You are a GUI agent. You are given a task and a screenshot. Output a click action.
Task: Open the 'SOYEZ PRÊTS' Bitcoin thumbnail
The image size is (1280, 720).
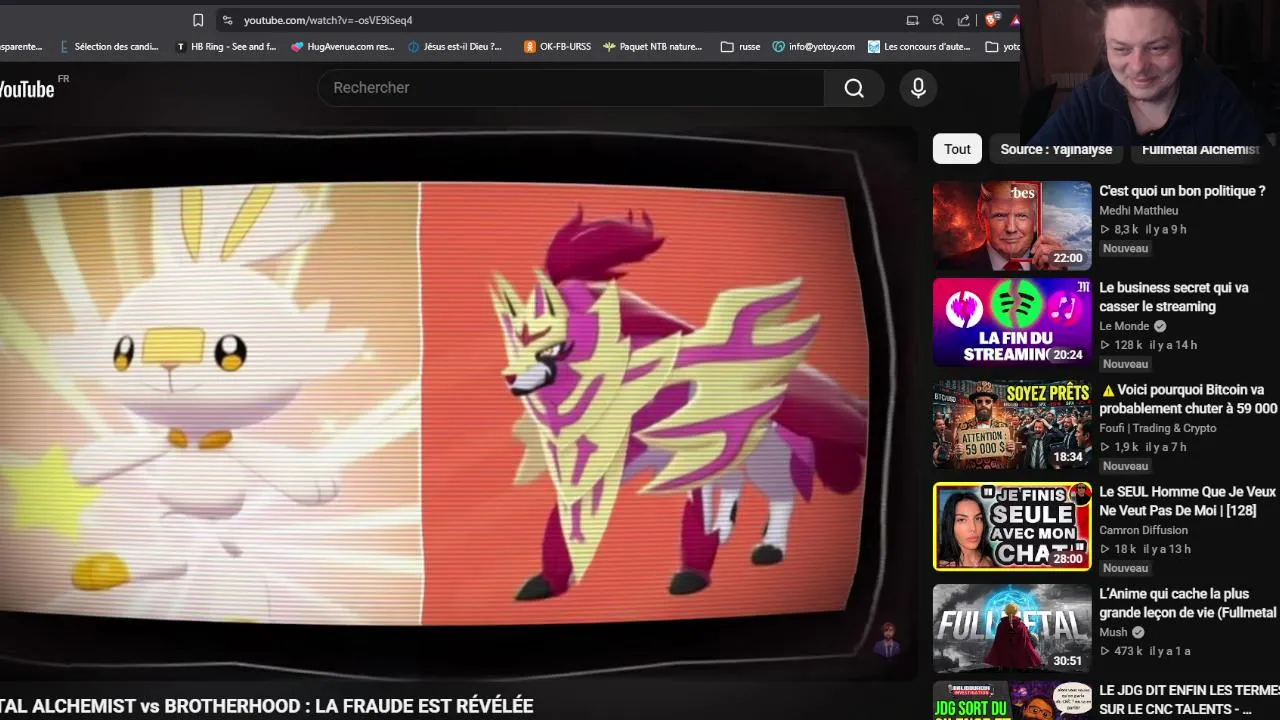pos(1012,424)
